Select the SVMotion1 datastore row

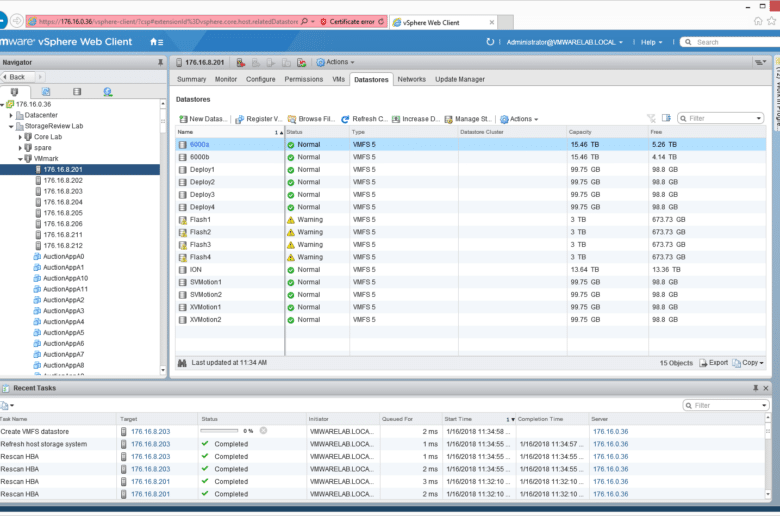point(471,282)
